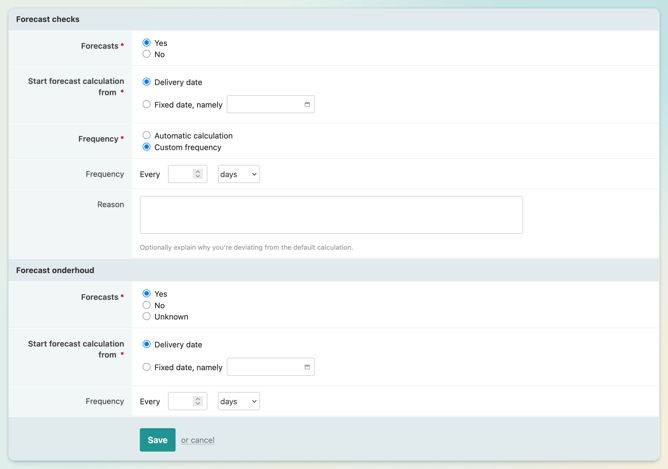Choose Automatic calculation frequency option

point(147,135)
